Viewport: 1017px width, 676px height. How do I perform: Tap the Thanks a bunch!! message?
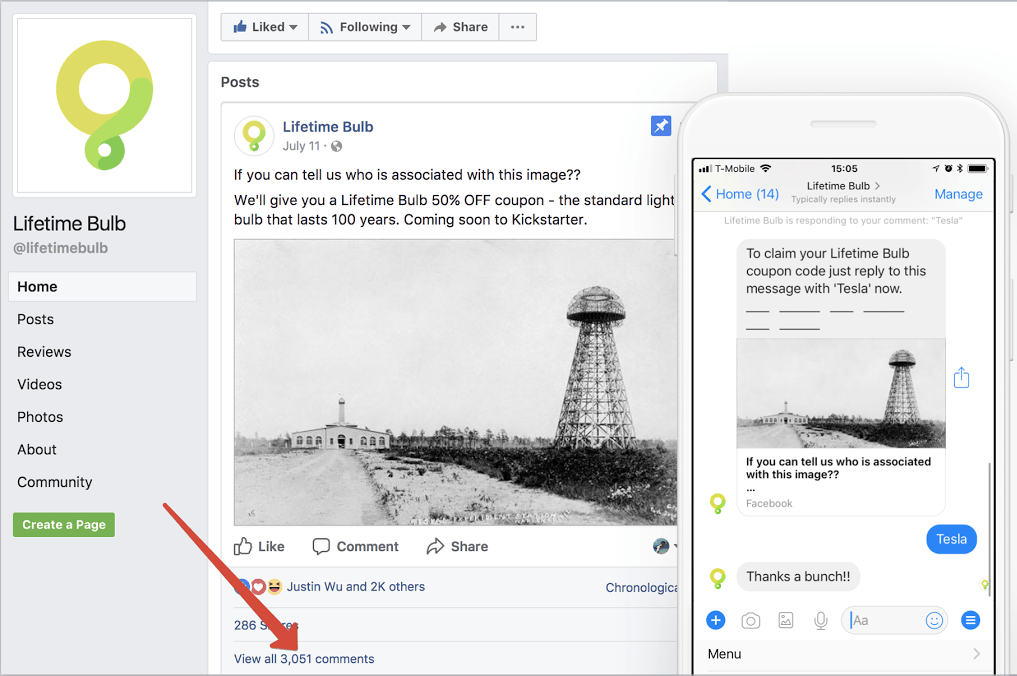click(798, 577)
